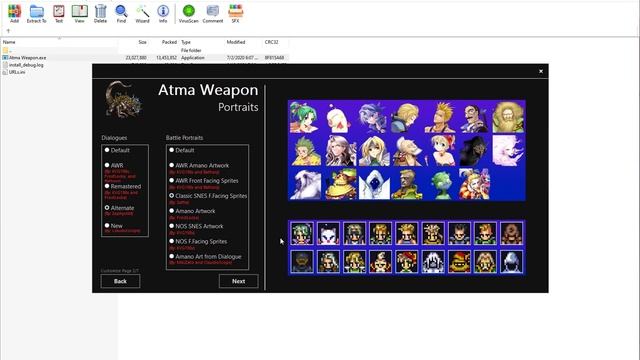This screenshot has height=360, width=640.
Task: Click the shadowy black large portrait
Action: click(x=473, y=151)
